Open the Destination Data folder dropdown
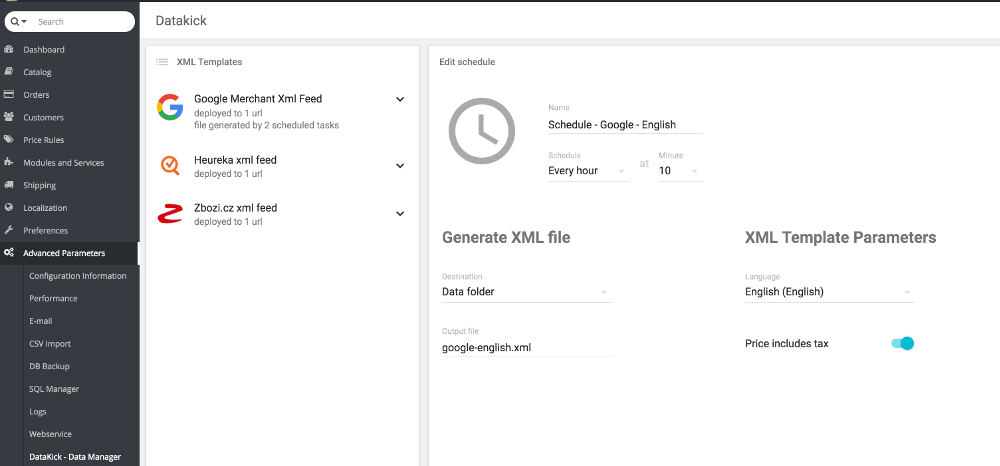This screenshot has height=466, width=1000. point(527,292)
